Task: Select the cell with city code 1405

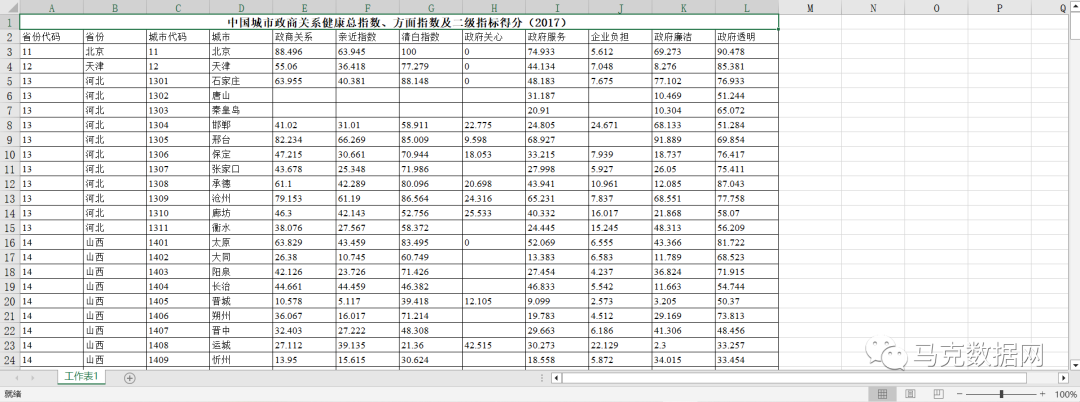Action: point(178,301)
